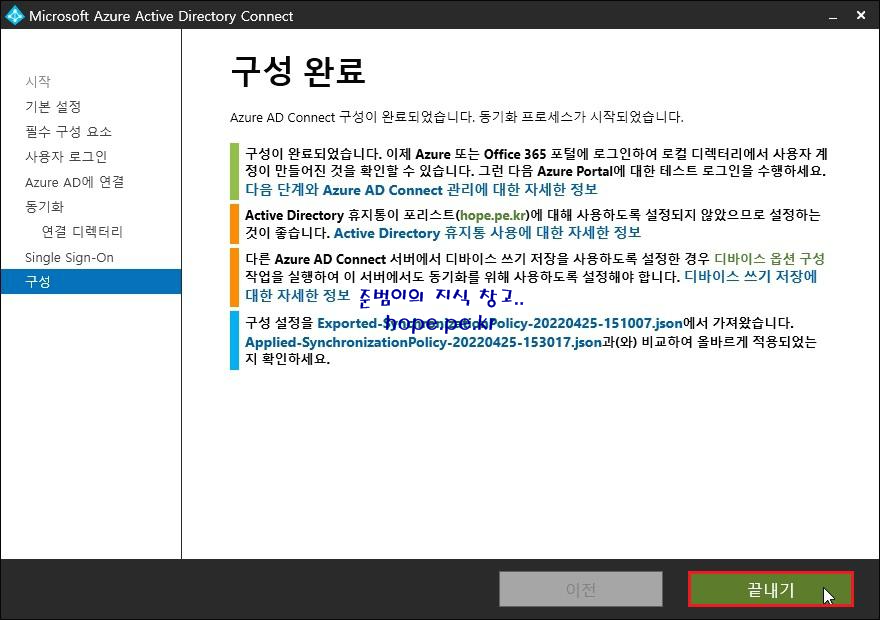
Task: Open Applied-SynchronizationPolicy-20220425-153017.json link
Action: coord(423,342)
